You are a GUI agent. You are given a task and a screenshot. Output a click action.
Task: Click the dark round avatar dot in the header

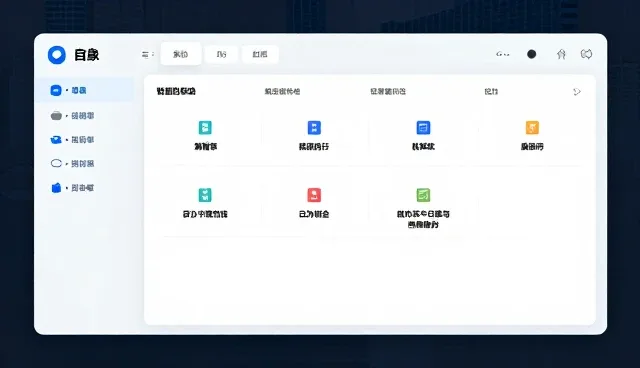pyautogui.click(x=531, y=54)
